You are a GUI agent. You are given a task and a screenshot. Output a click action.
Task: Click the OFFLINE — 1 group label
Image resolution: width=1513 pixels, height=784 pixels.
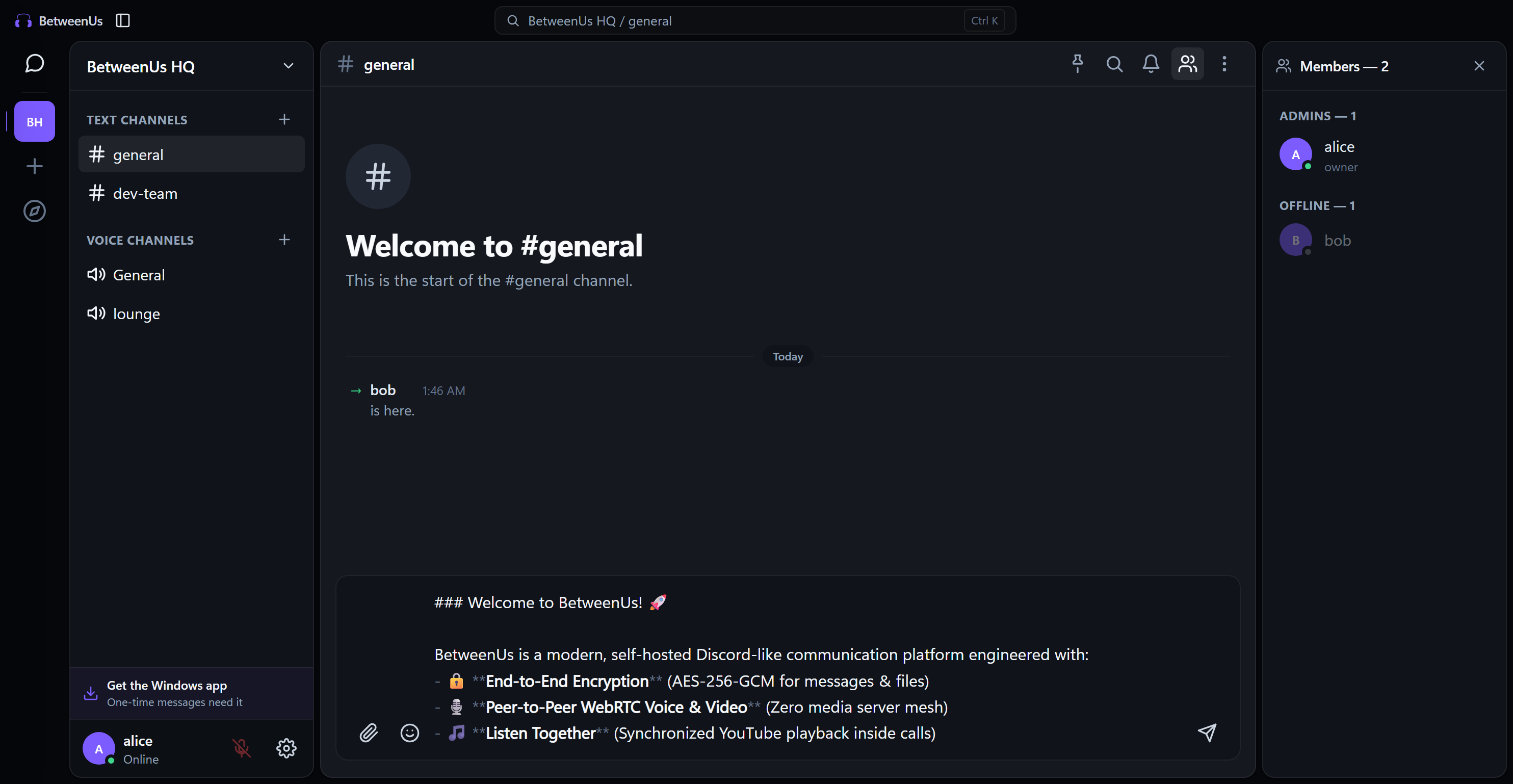(1317, 205)
